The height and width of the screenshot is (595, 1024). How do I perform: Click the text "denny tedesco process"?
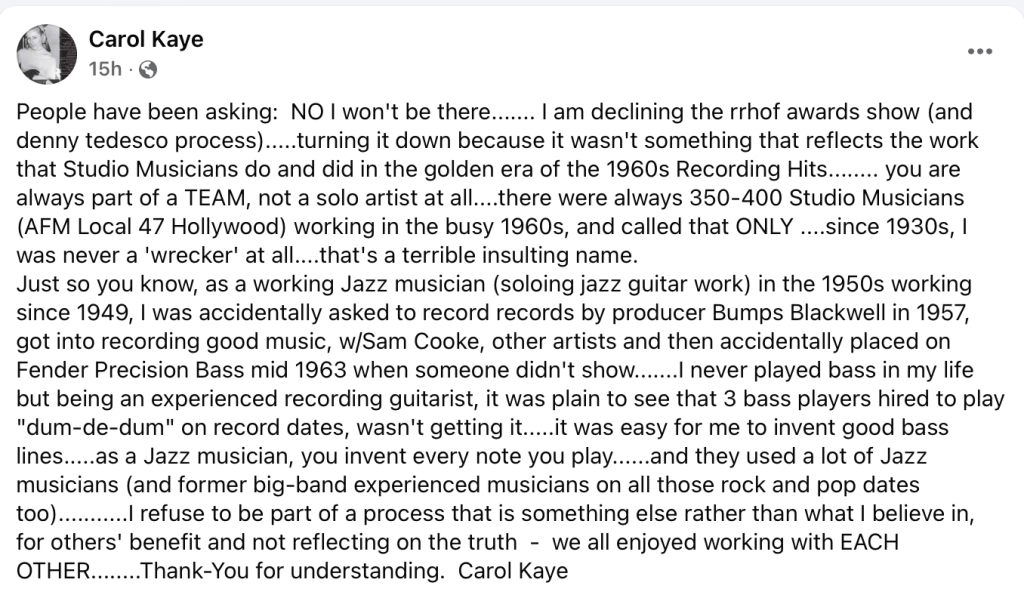136,140
